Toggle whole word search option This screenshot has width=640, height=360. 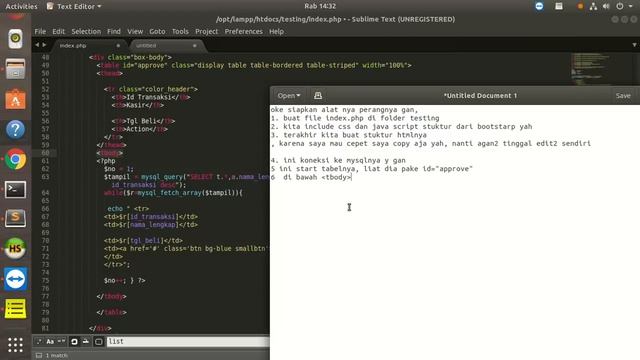pos(61,341)
